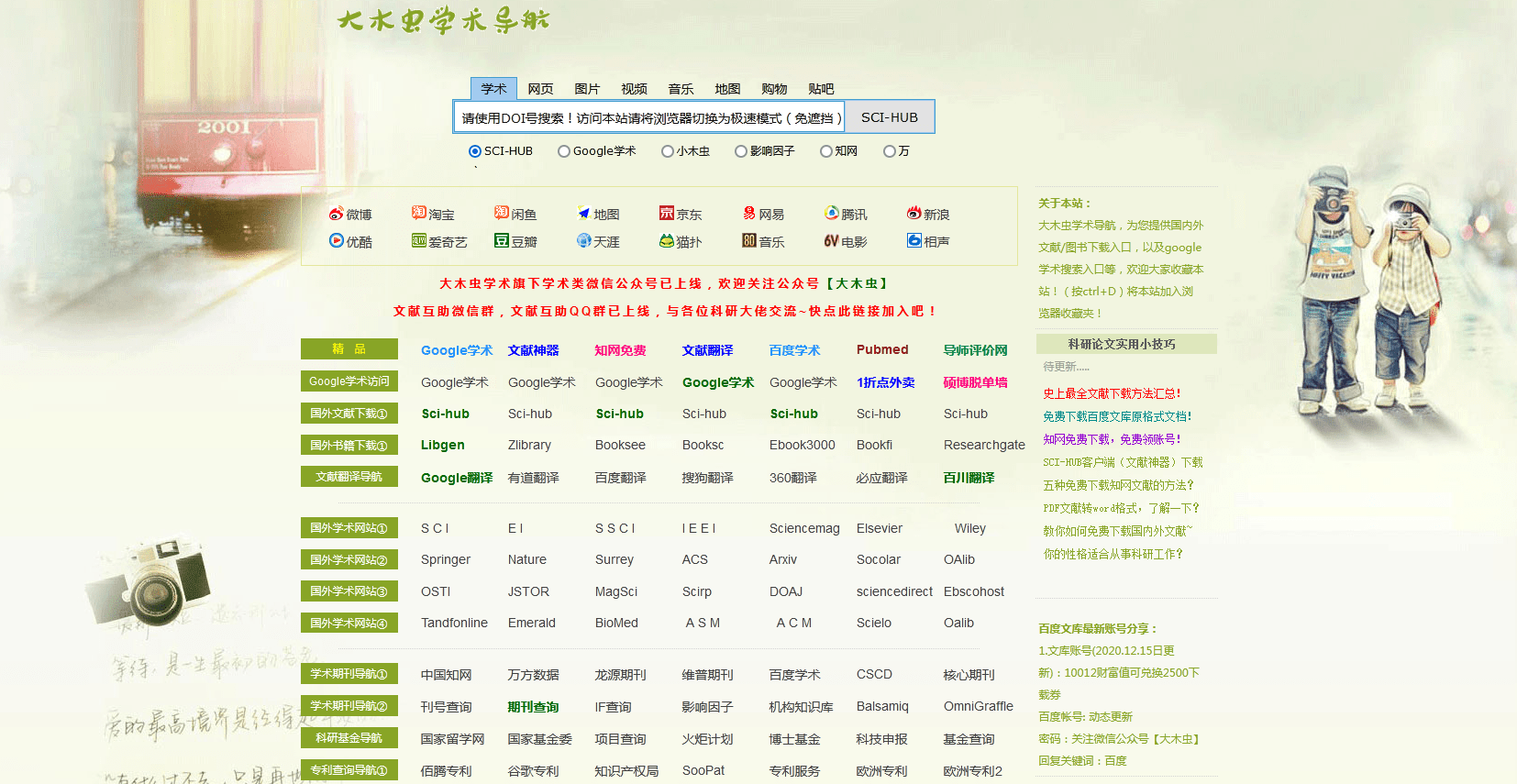
Task: Click the map (地图) arrow icon
Action: [x=583, y=214]
